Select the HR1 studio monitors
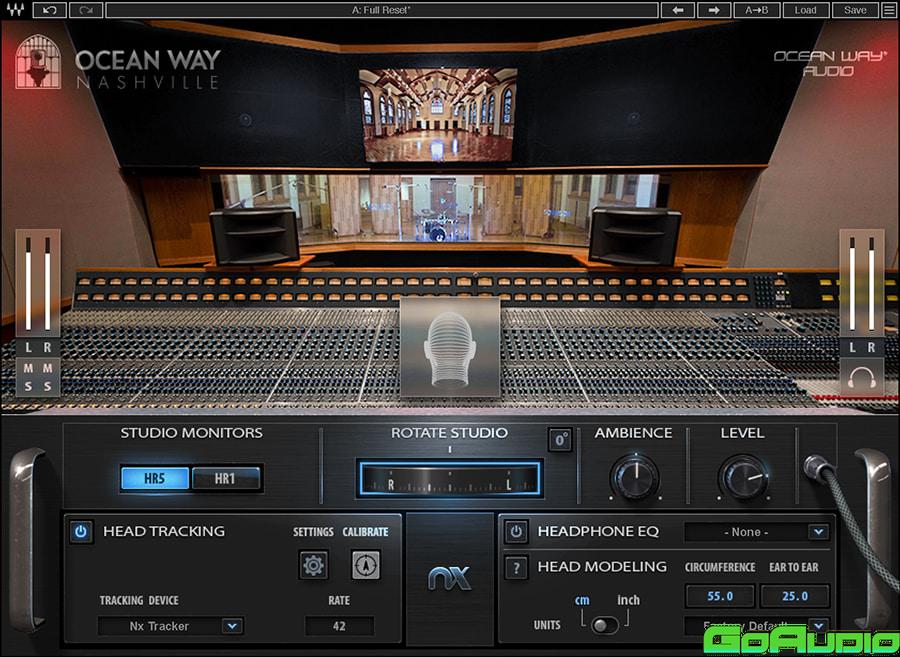This screenshot has width=900, height=657. (226, 479)
